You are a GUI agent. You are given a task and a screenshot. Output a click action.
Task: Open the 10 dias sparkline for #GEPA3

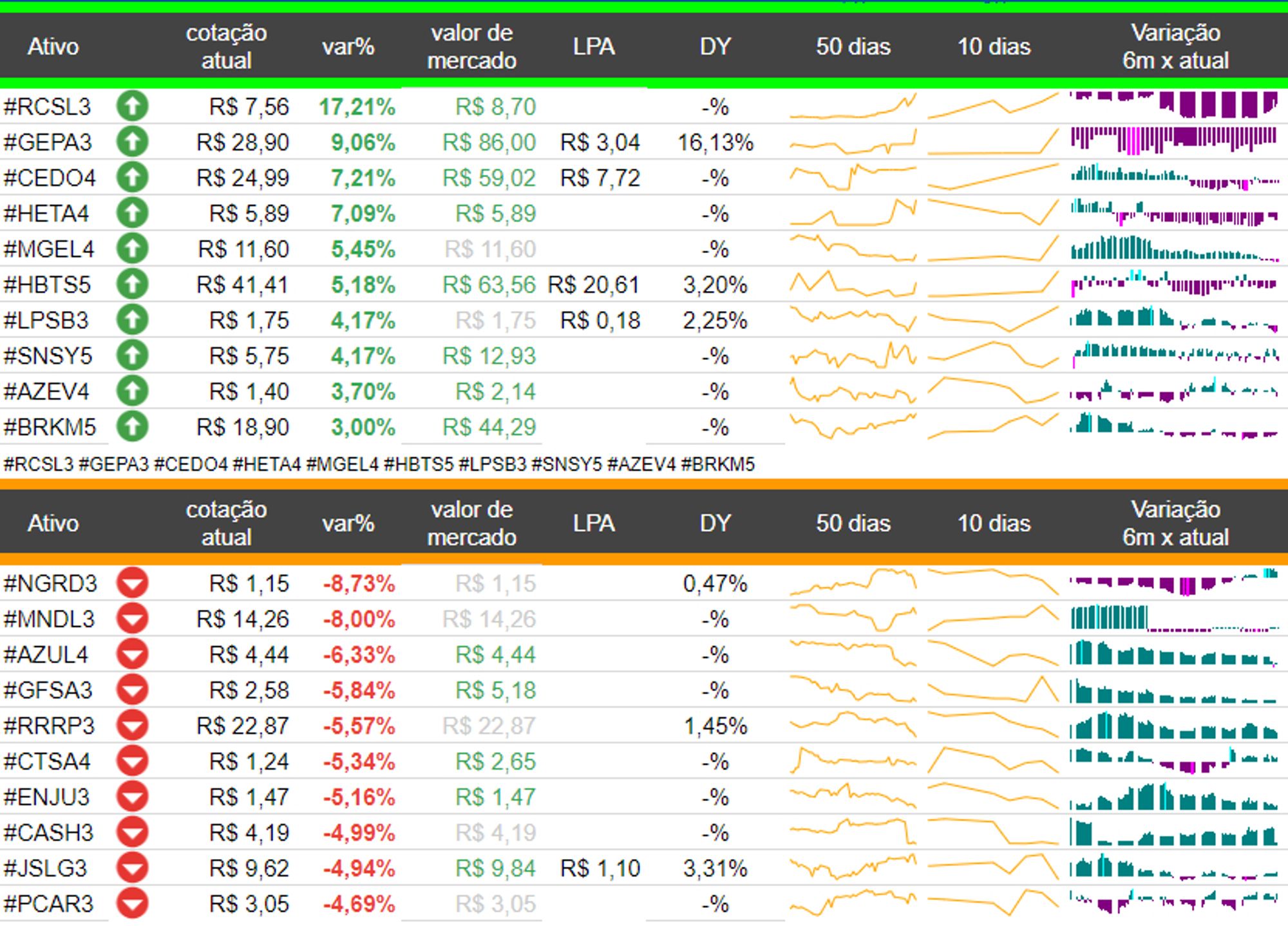coord(993,142)
